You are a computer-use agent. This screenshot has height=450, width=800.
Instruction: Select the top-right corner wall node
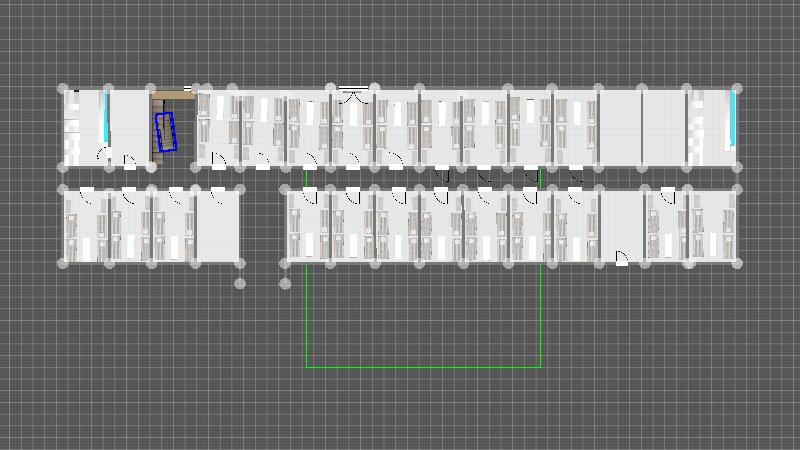tap(738, 89)
